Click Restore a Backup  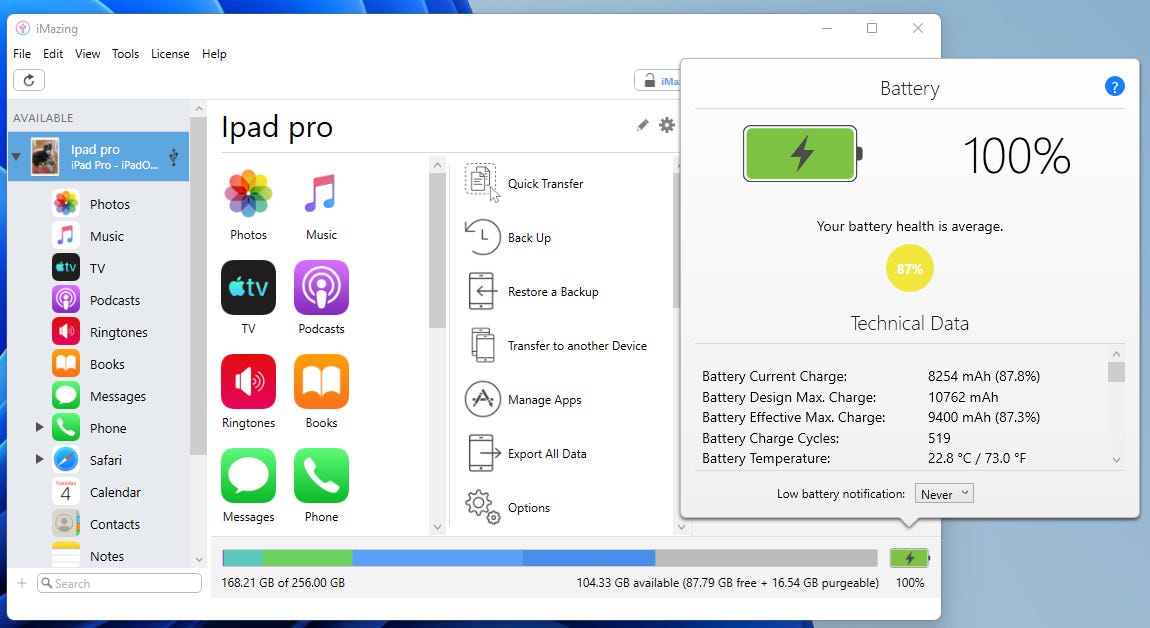click(552, 292)
